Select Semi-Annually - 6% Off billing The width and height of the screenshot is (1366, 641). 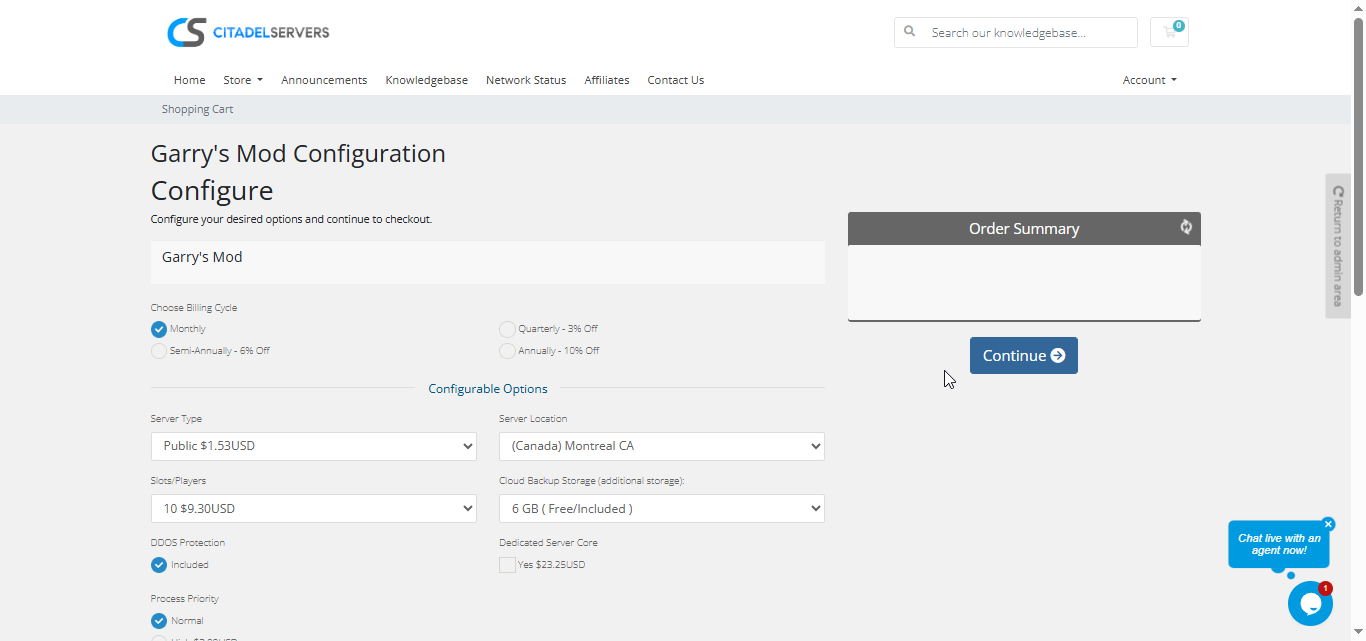tap(159, 351)
